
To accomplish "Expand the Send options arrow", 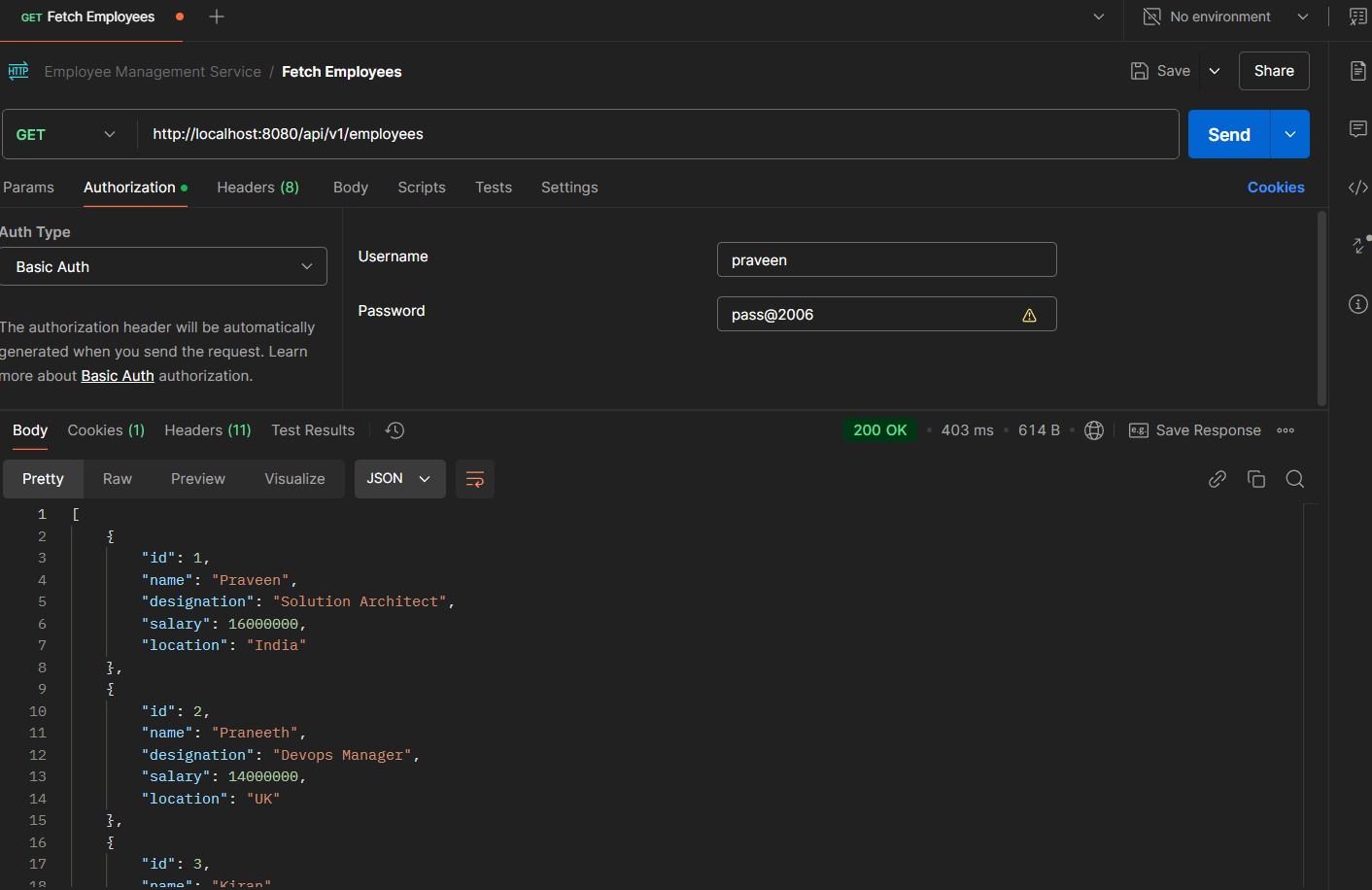I will tap(1290, 134).
